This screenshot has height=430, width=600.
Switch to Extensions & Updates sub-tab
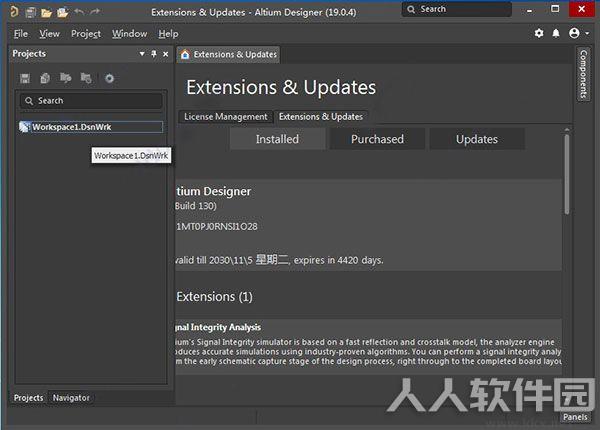(321, 117)
